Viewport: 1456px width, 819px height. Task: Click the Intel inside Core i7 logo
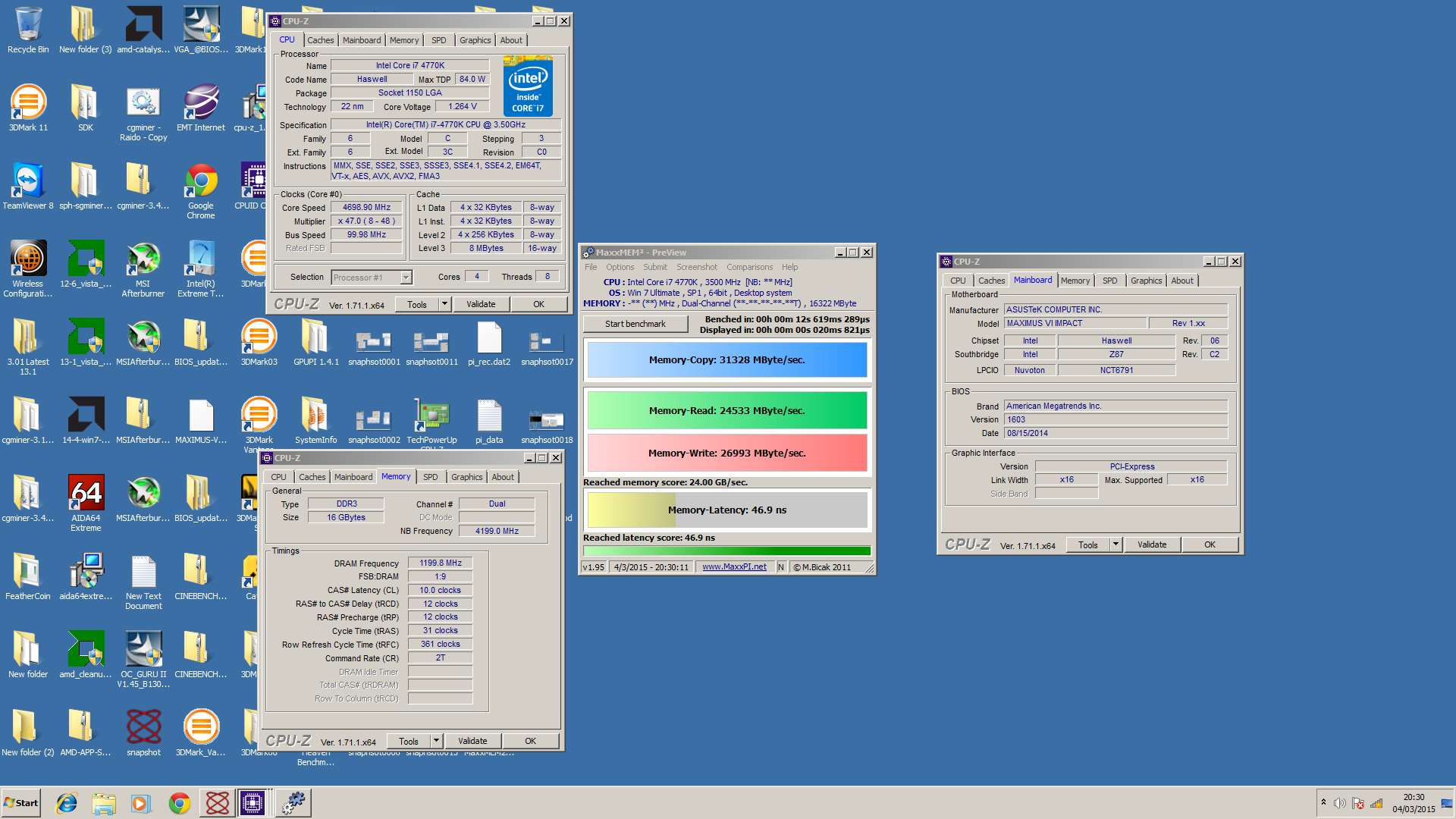click(x=528, y=86)
